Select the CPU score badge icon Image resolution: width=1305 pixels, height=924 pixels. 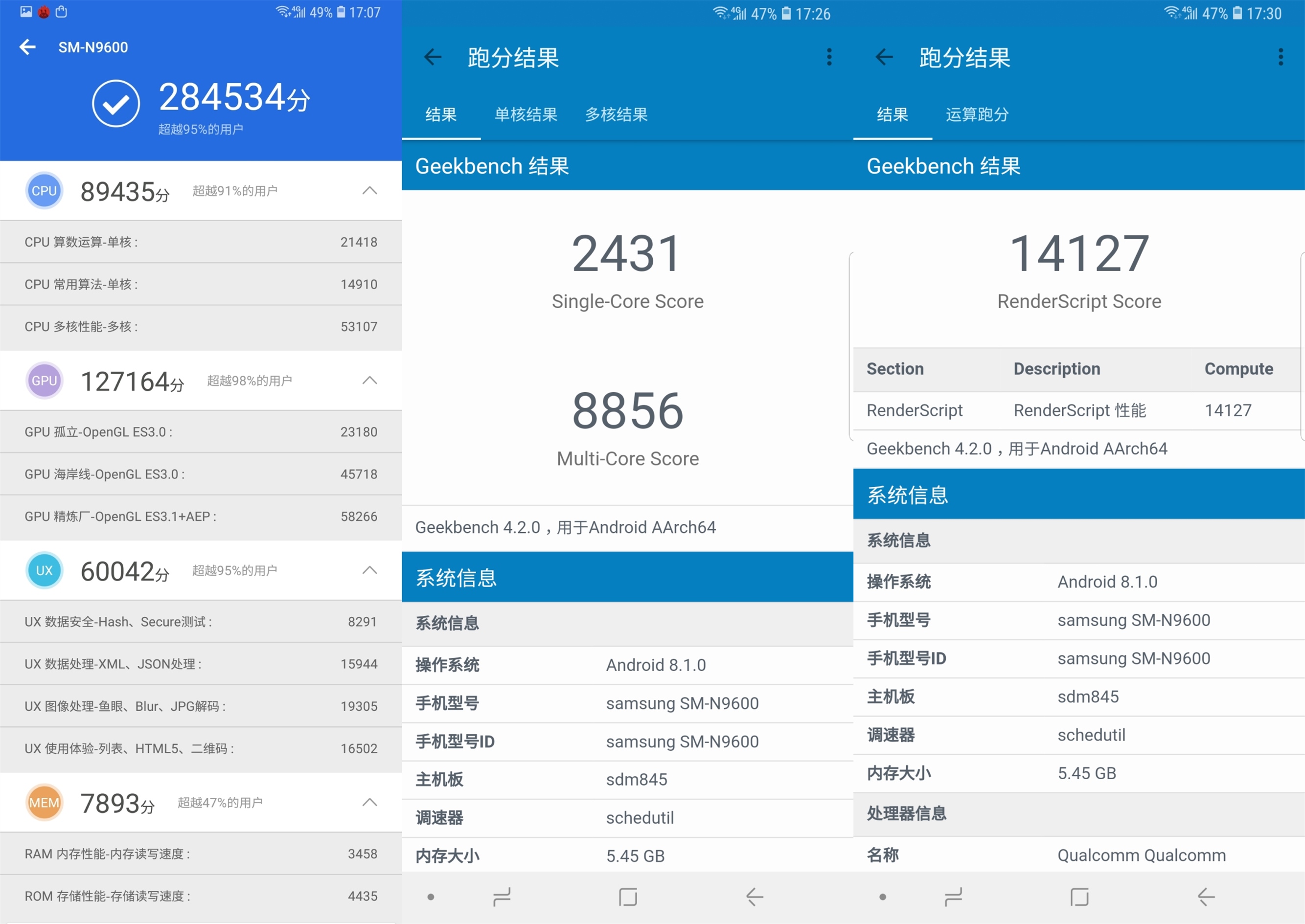click(44, 191)
